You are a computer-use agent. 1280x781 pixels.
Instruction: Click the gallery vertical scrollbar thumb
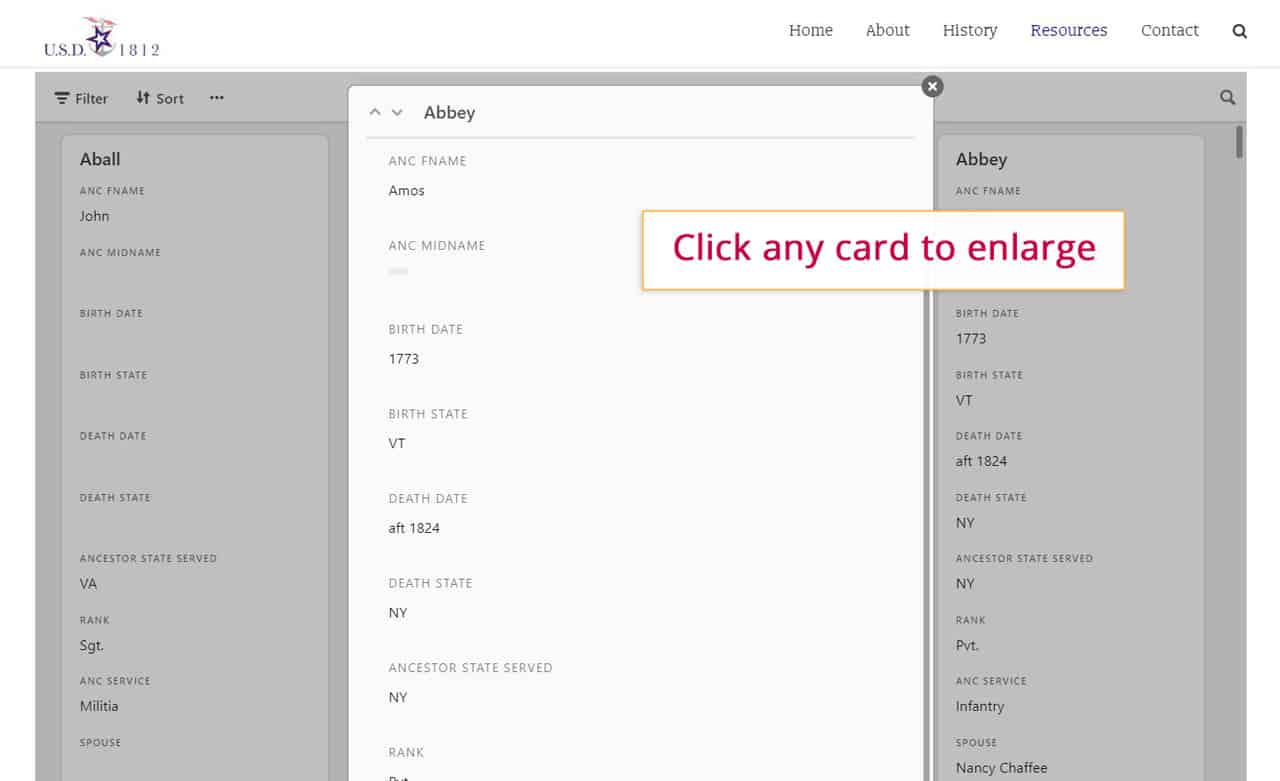[1239, 142]
